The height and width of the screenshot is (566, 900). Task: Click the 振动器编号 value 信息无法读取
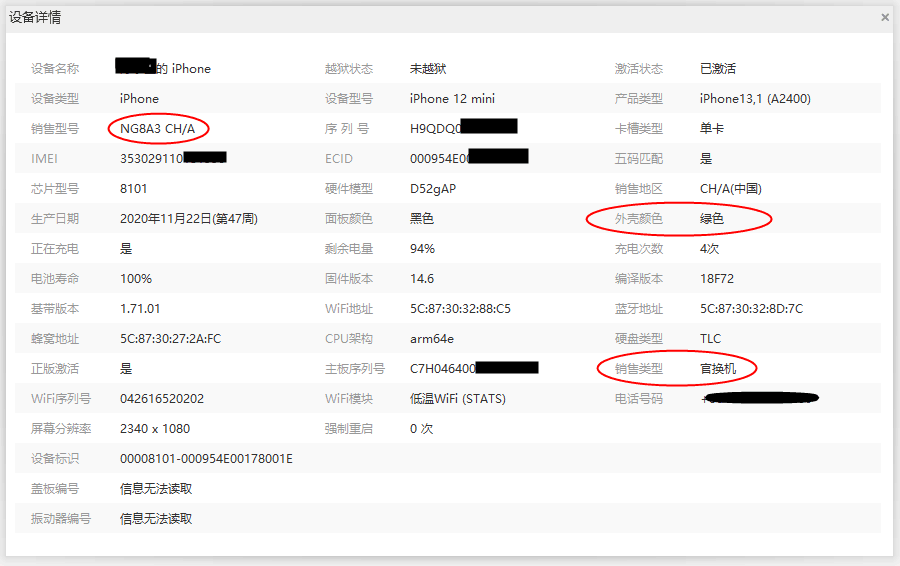click(x=156, y=519)
